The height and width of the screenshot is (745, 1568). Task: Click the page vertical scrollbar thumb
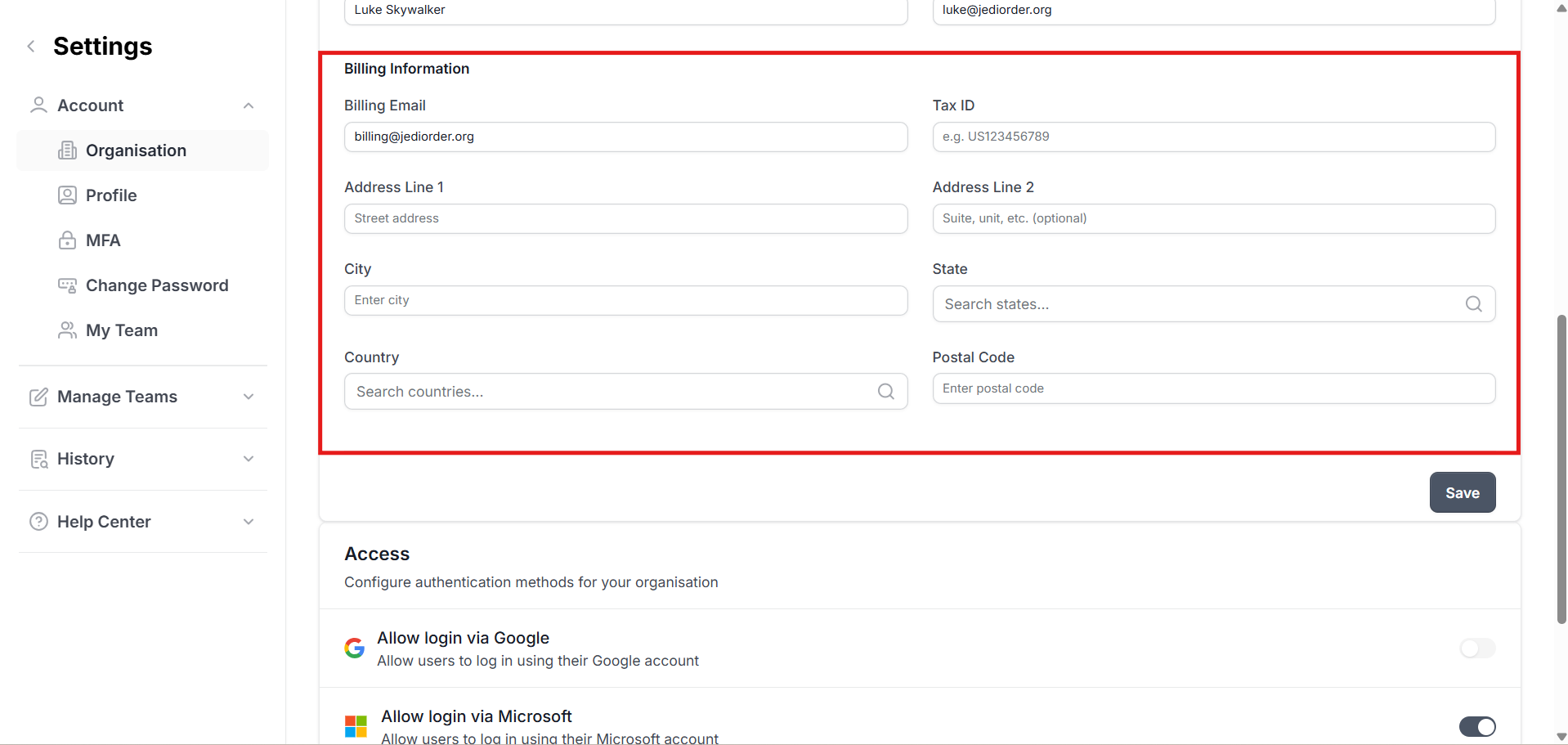tap(1561, 469)
